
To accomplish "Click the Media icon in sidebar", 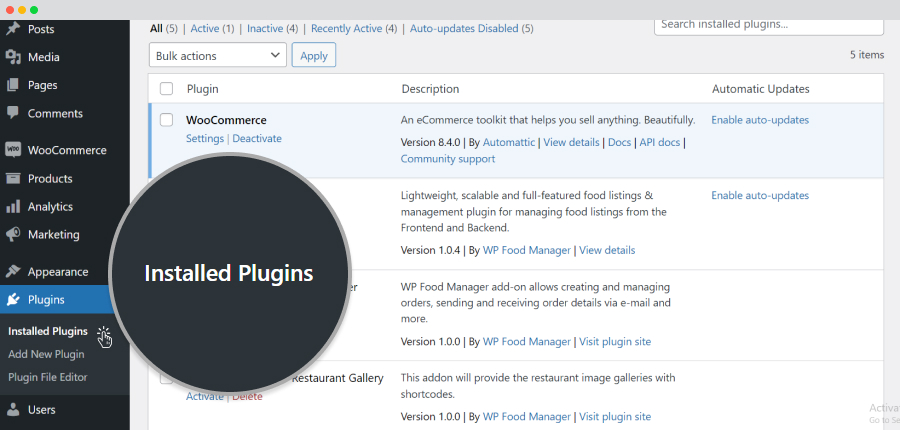I will (x=13, y=57).
